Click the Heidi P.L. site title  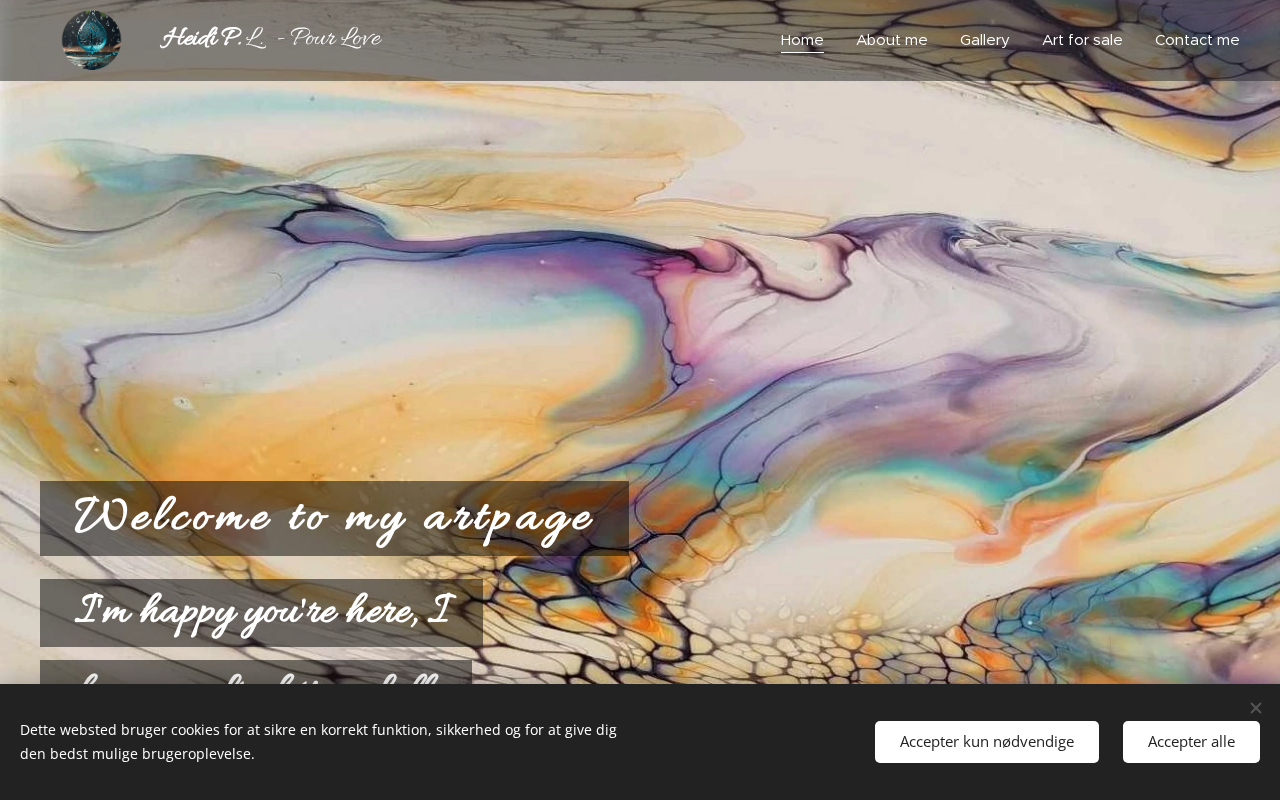(213, 39)
